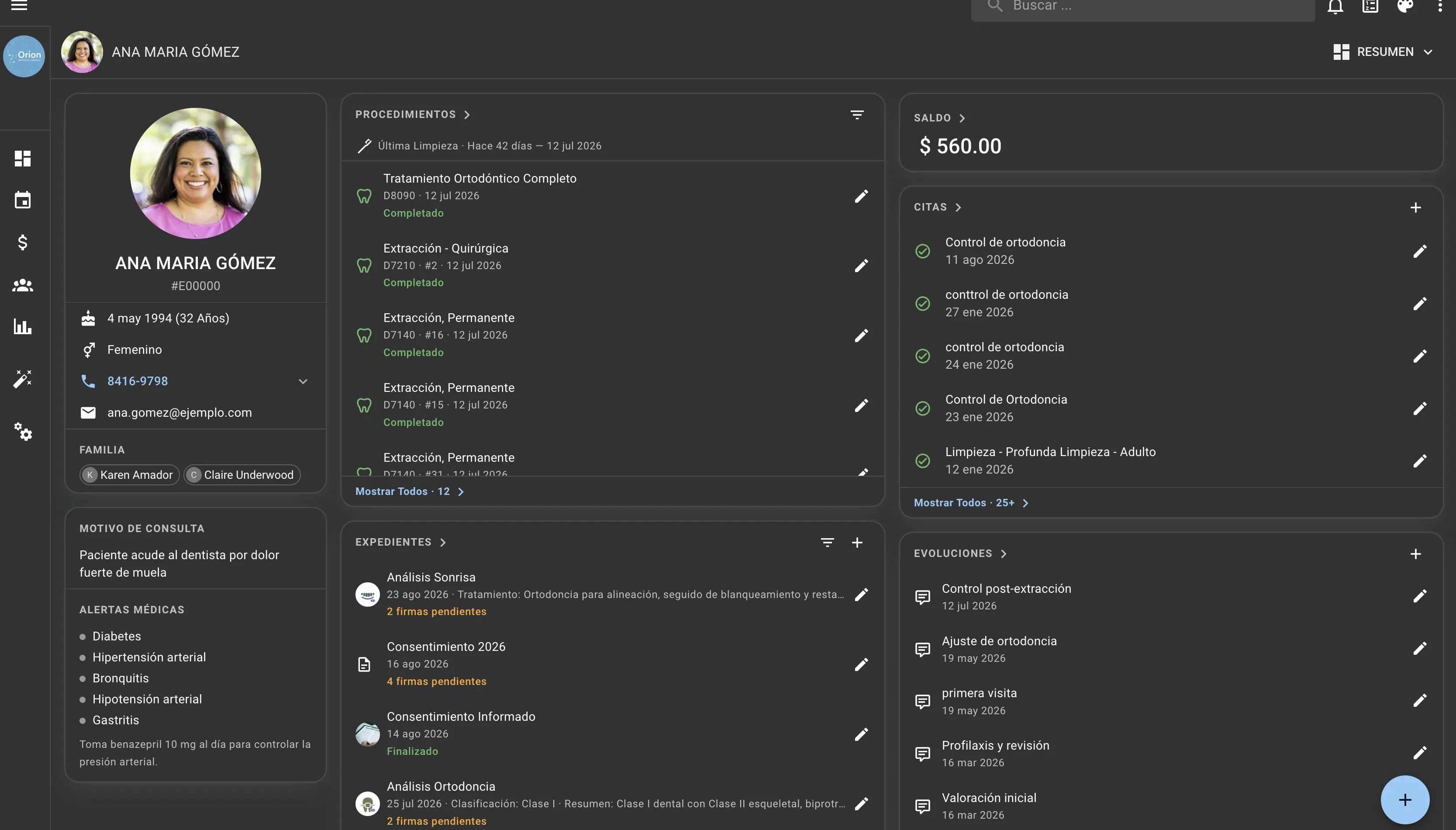Open the small patient avatar in header

pos(82,52)
